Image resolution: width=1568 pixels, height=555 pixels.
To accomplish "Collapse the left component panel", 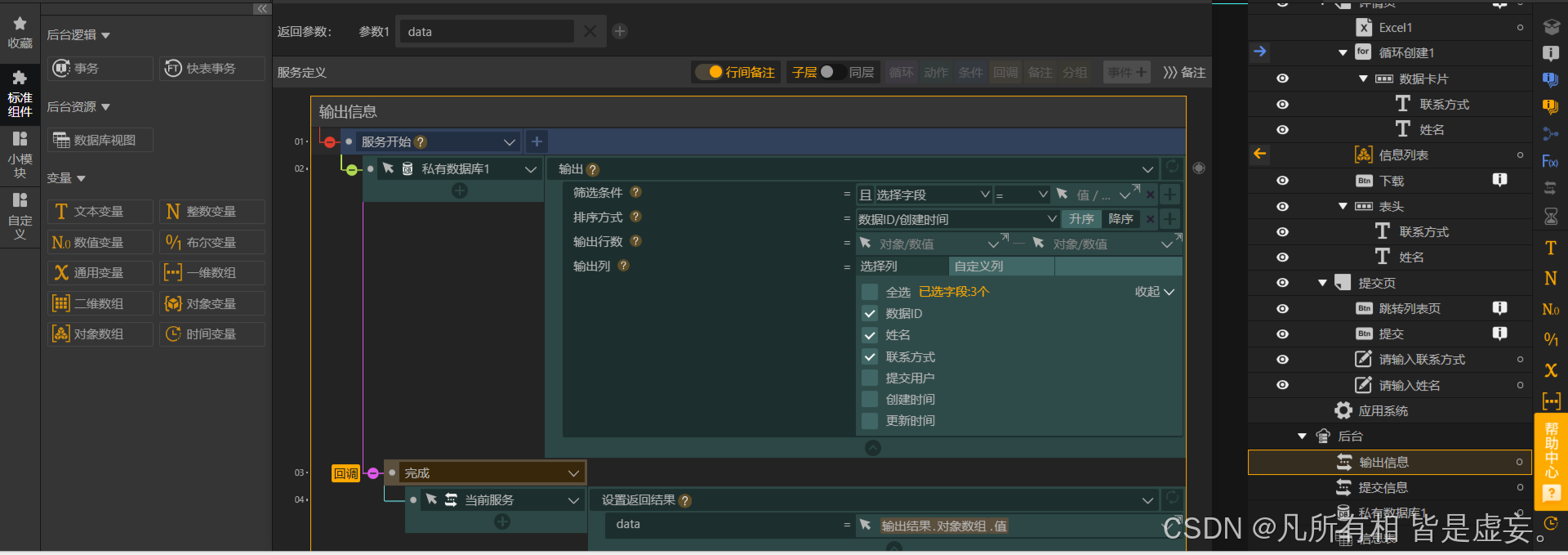I will 261,8.
